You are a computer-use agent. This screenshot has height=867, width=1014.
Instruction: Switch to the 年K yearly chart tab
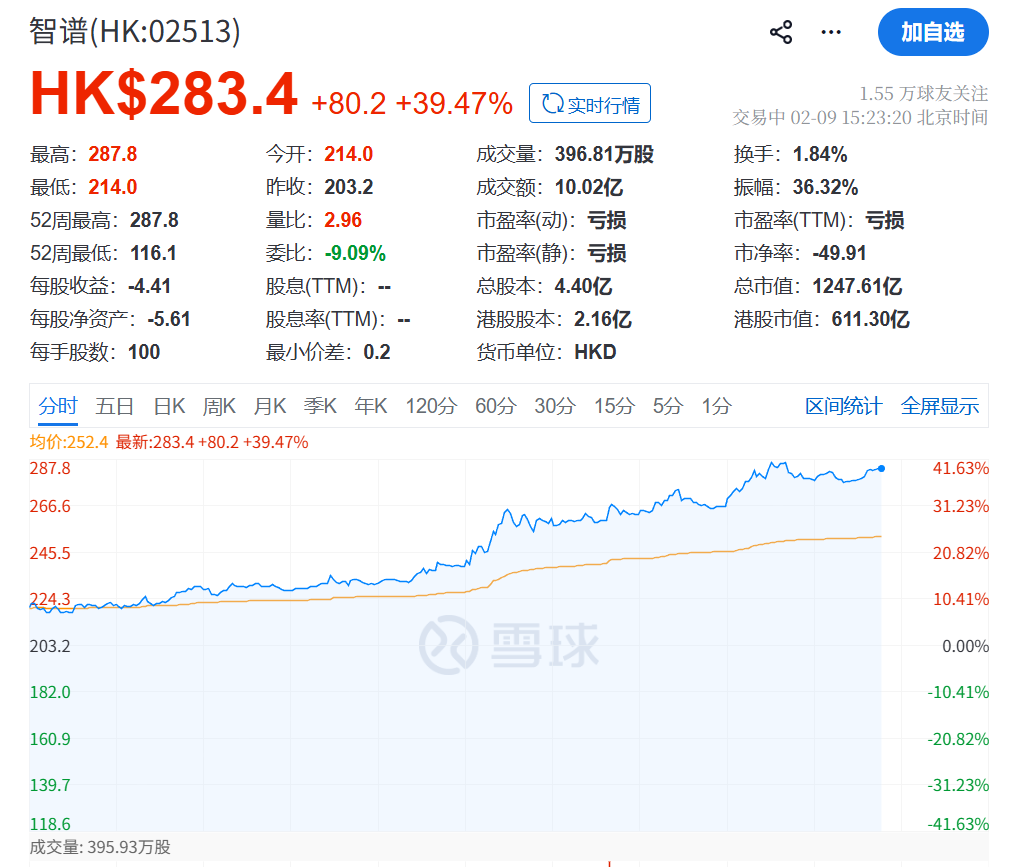point(371,406)
